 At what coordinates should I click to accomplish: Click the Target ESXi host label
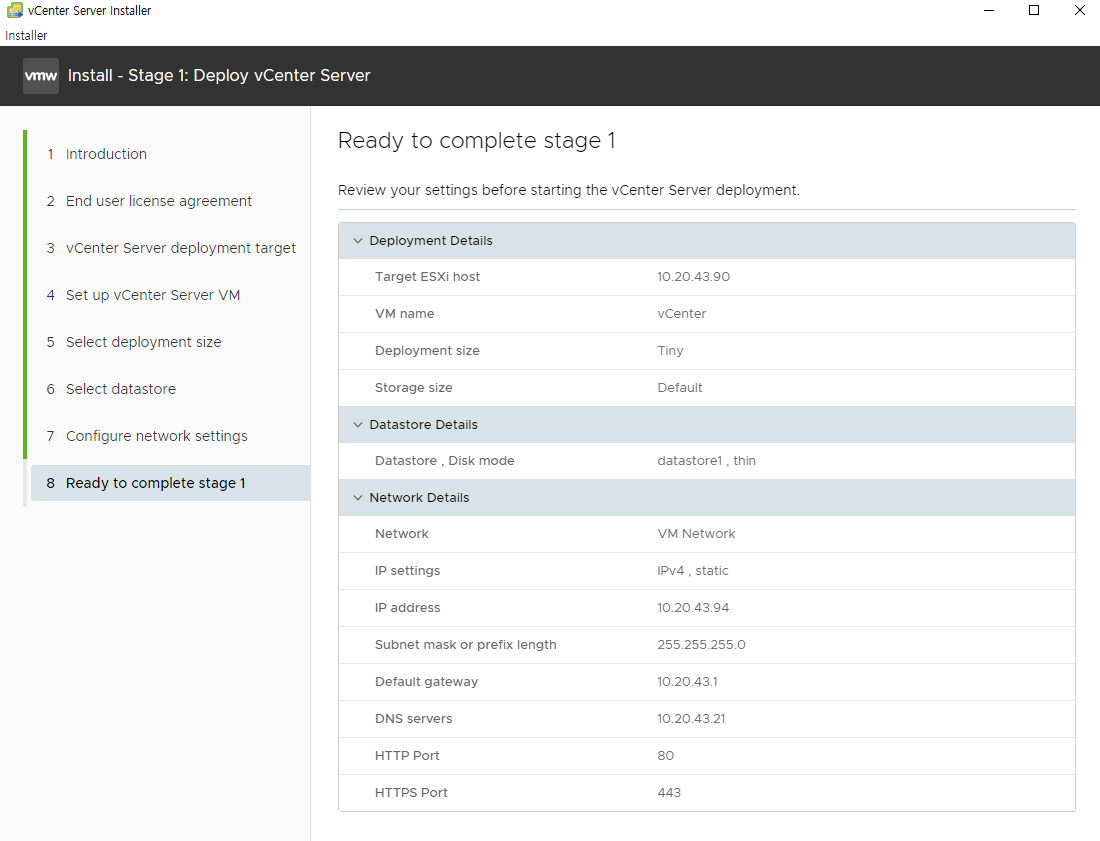pos(427,277)
